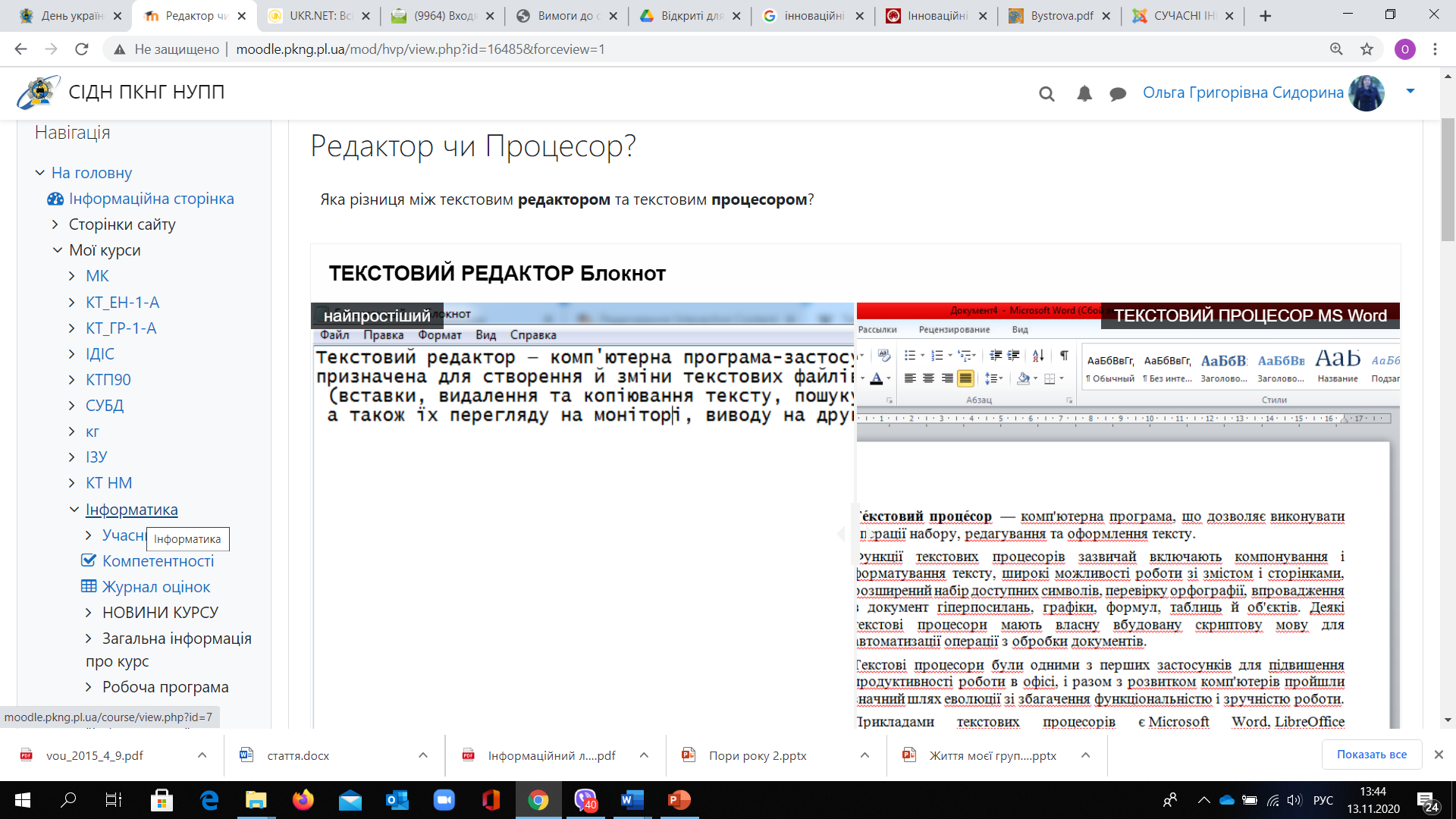Screen dimensions: 1456x819
Task: Expand the user account menu arrow
Action: [1410, 91]
